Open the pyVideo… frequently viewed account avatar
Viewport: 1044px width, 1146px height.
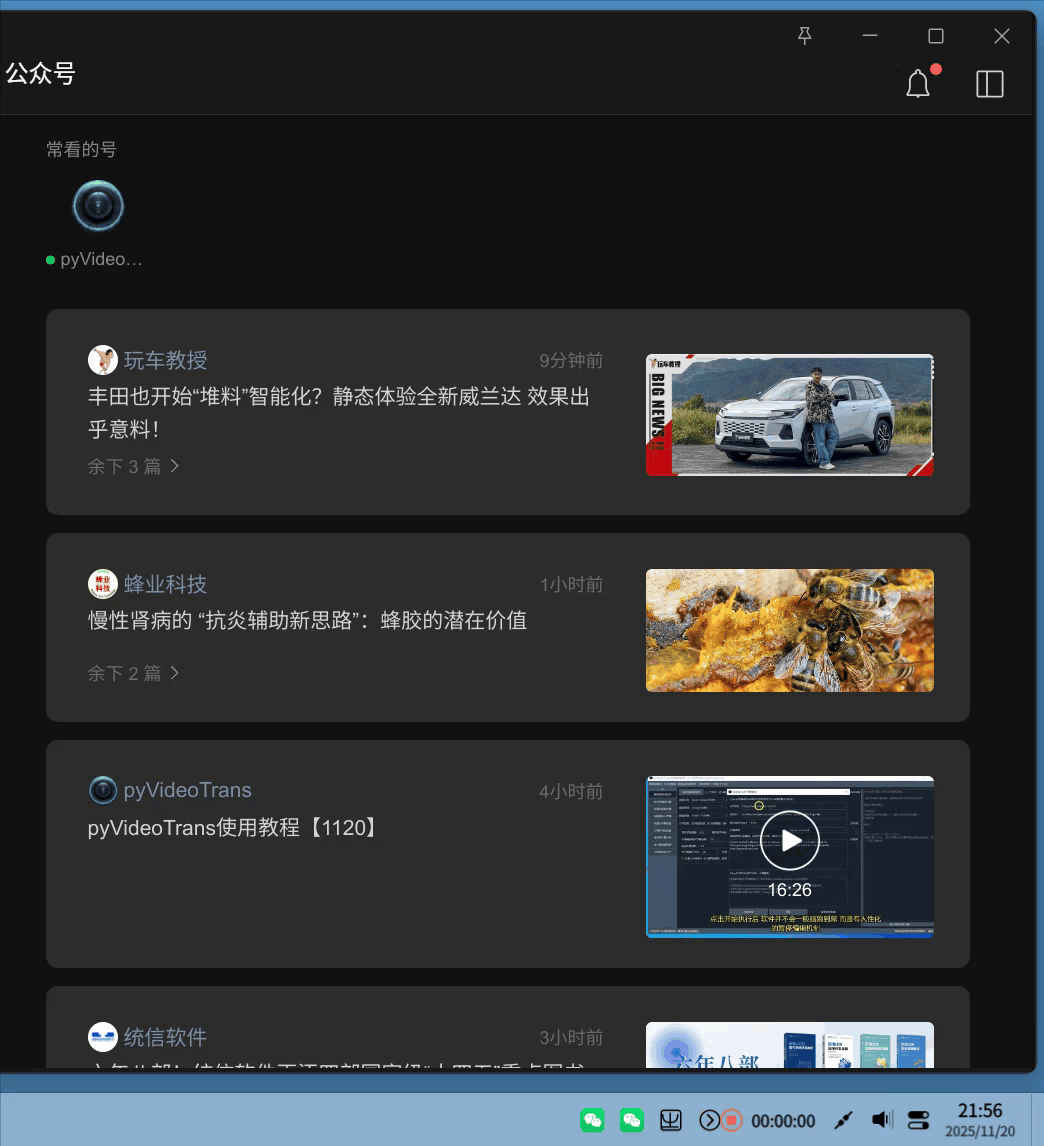click(98, 205)
